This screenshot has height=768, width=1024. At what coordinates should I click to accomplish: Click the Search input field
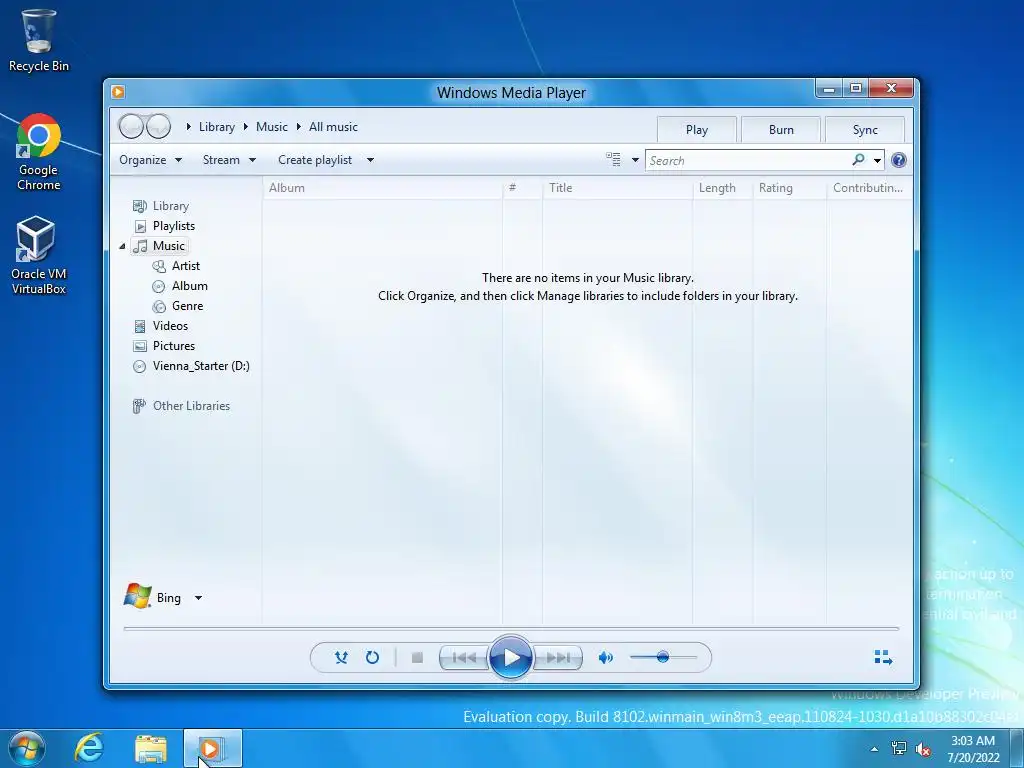click(x=748, y=160)
